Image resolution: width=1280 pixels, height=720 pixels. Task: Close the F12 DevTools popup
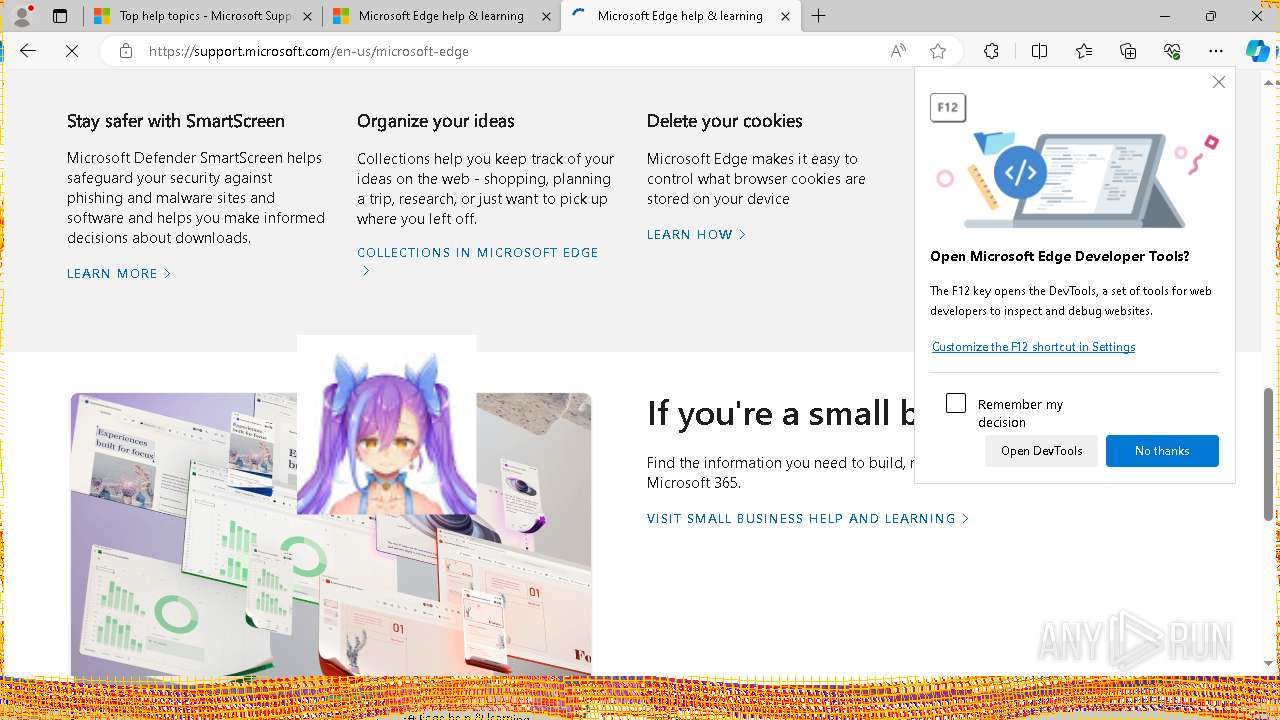pyautogui.click(x=1218, y=82)
